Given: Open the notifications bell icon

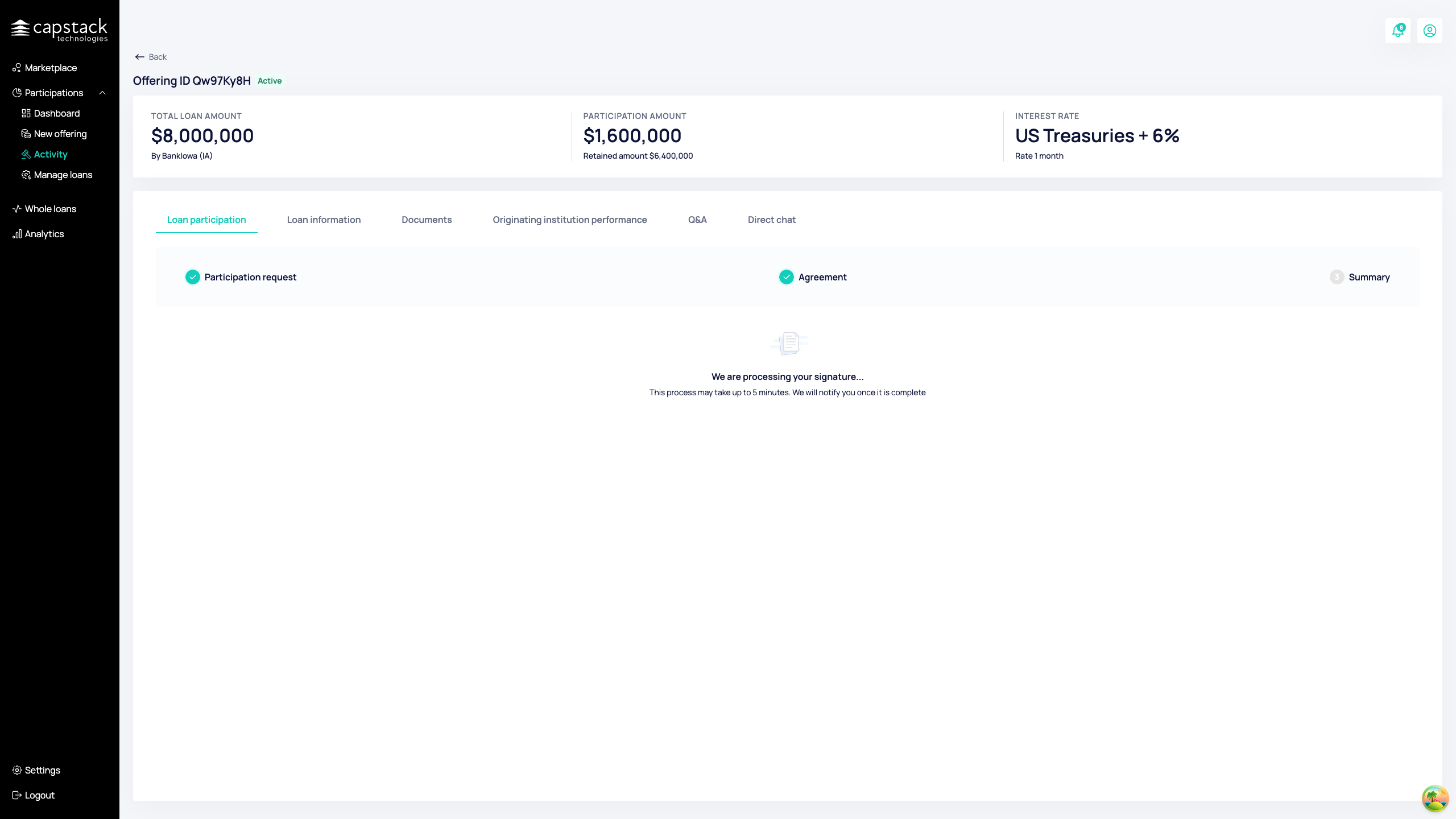Looking at the screenshot, I should click(x=1397, y=31).
